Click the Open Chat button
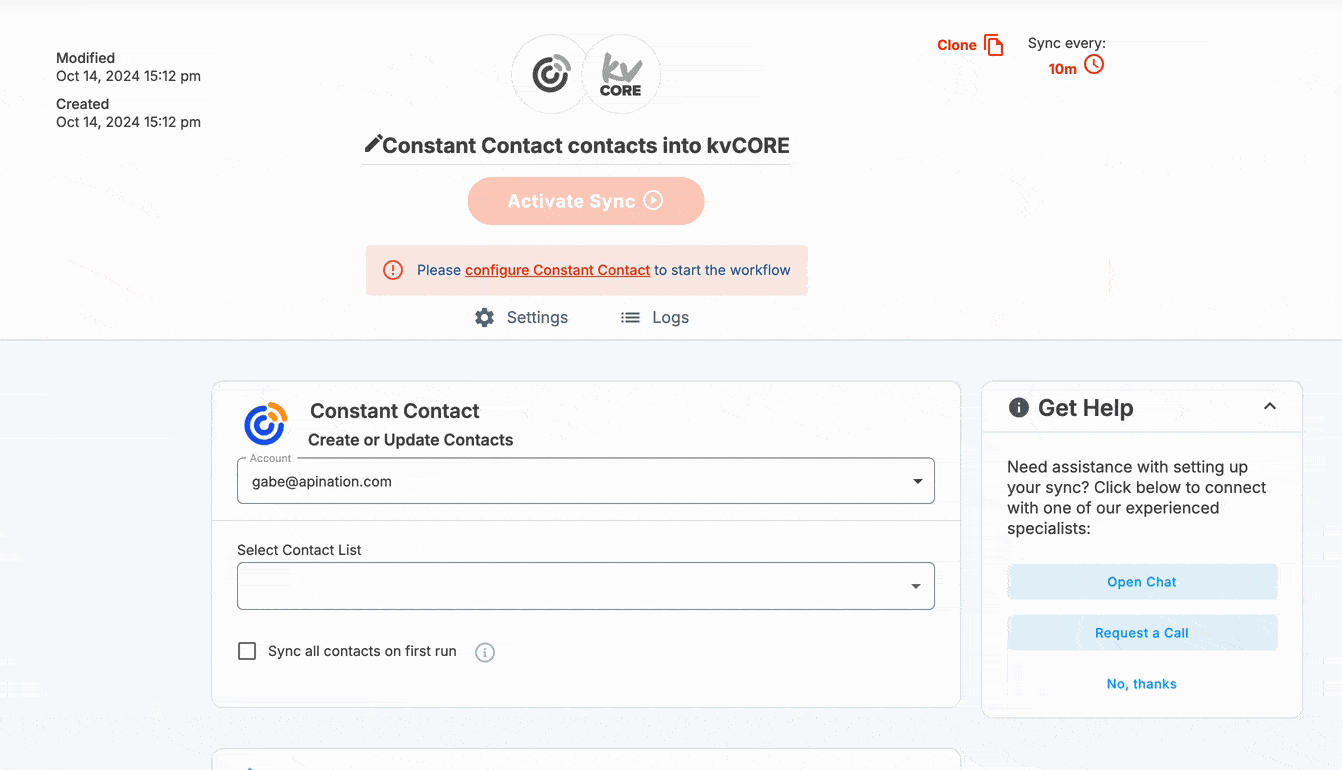Screen dimensions: 1342x770 pyautogui.click(x=1142, y=582)
